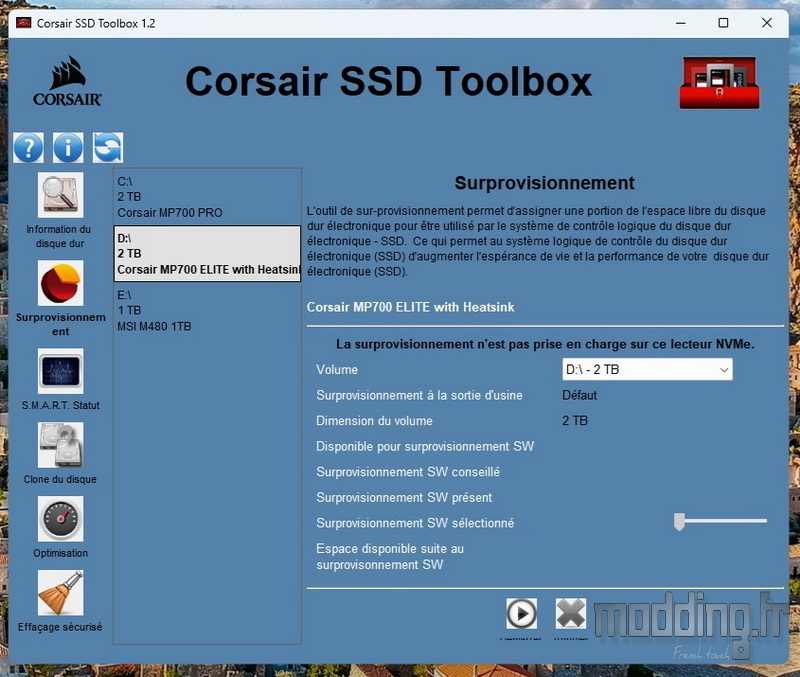
Task: Start overprovisioning with the play arrow button
Action: coord(521,613)
